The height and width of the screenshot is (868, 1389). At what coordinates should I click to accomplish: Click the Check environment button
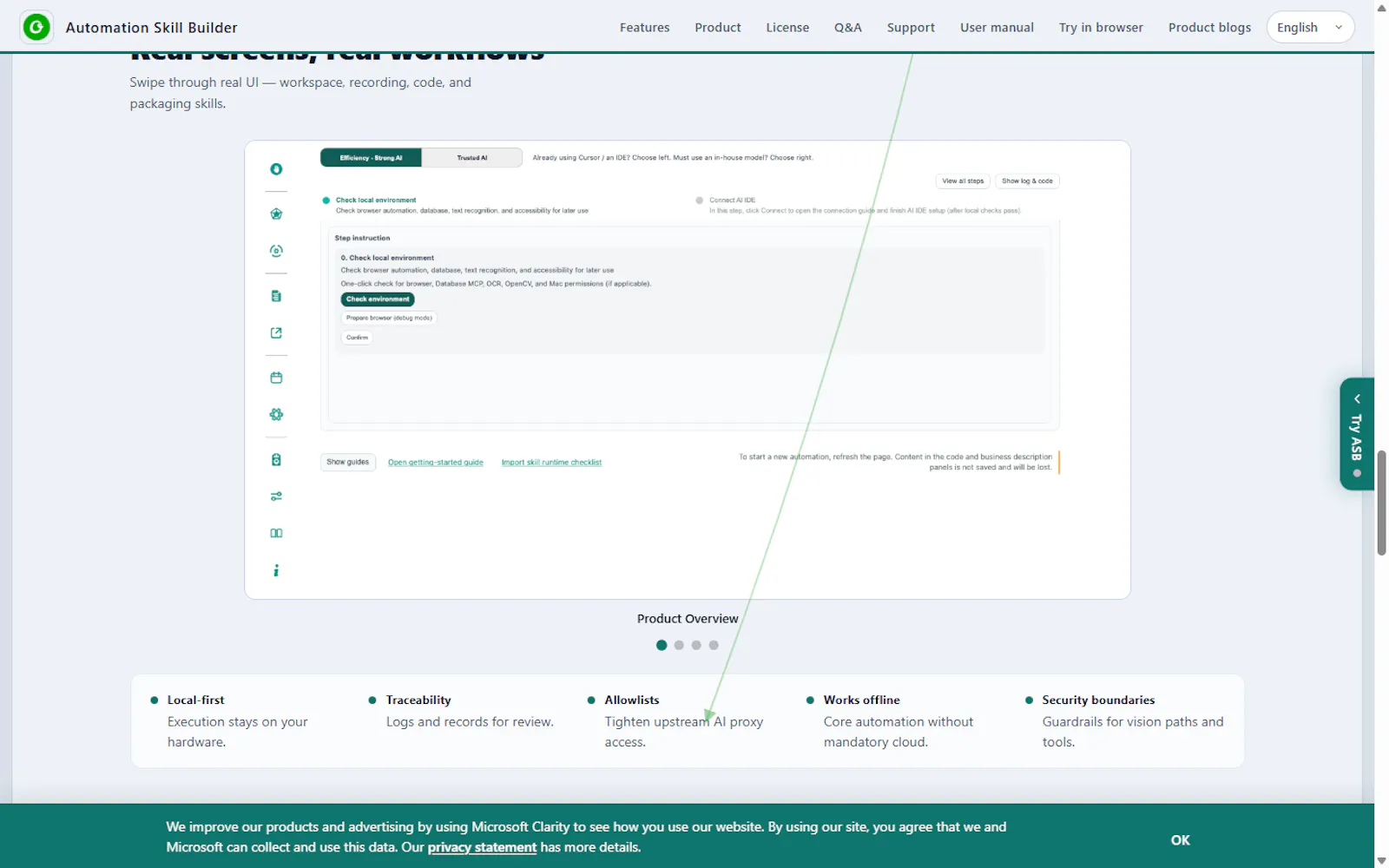(x=378, y=299)
